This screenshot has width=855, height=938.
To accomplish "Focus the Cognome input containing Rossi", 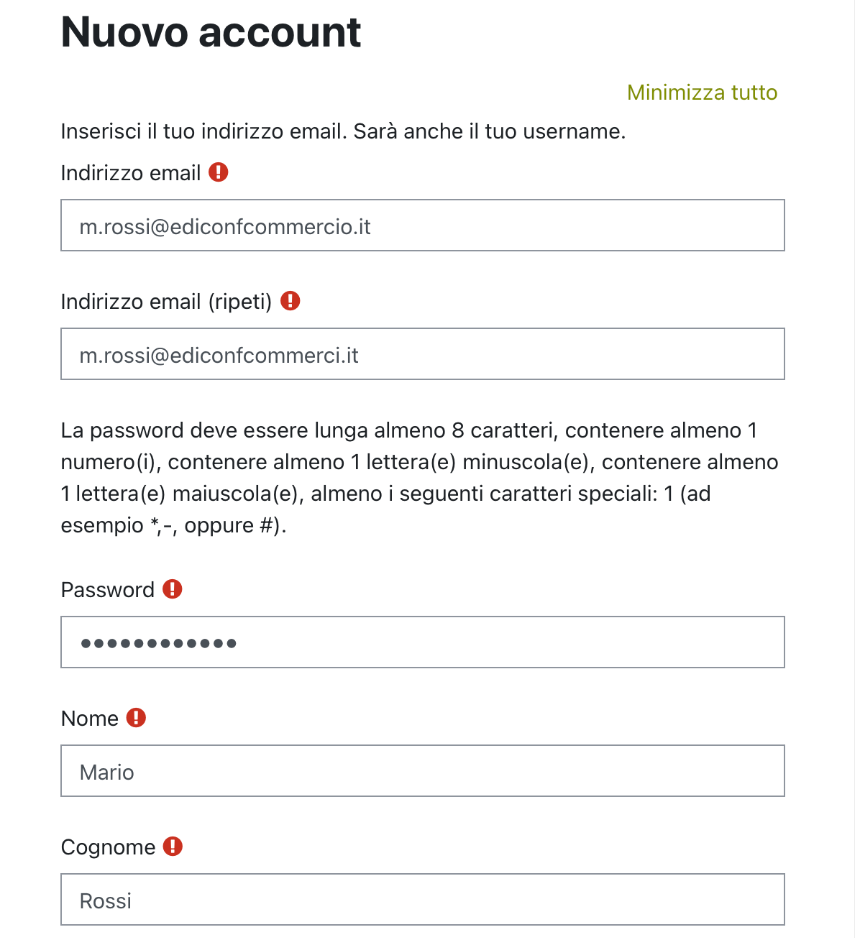I will [x=422, y=900].
